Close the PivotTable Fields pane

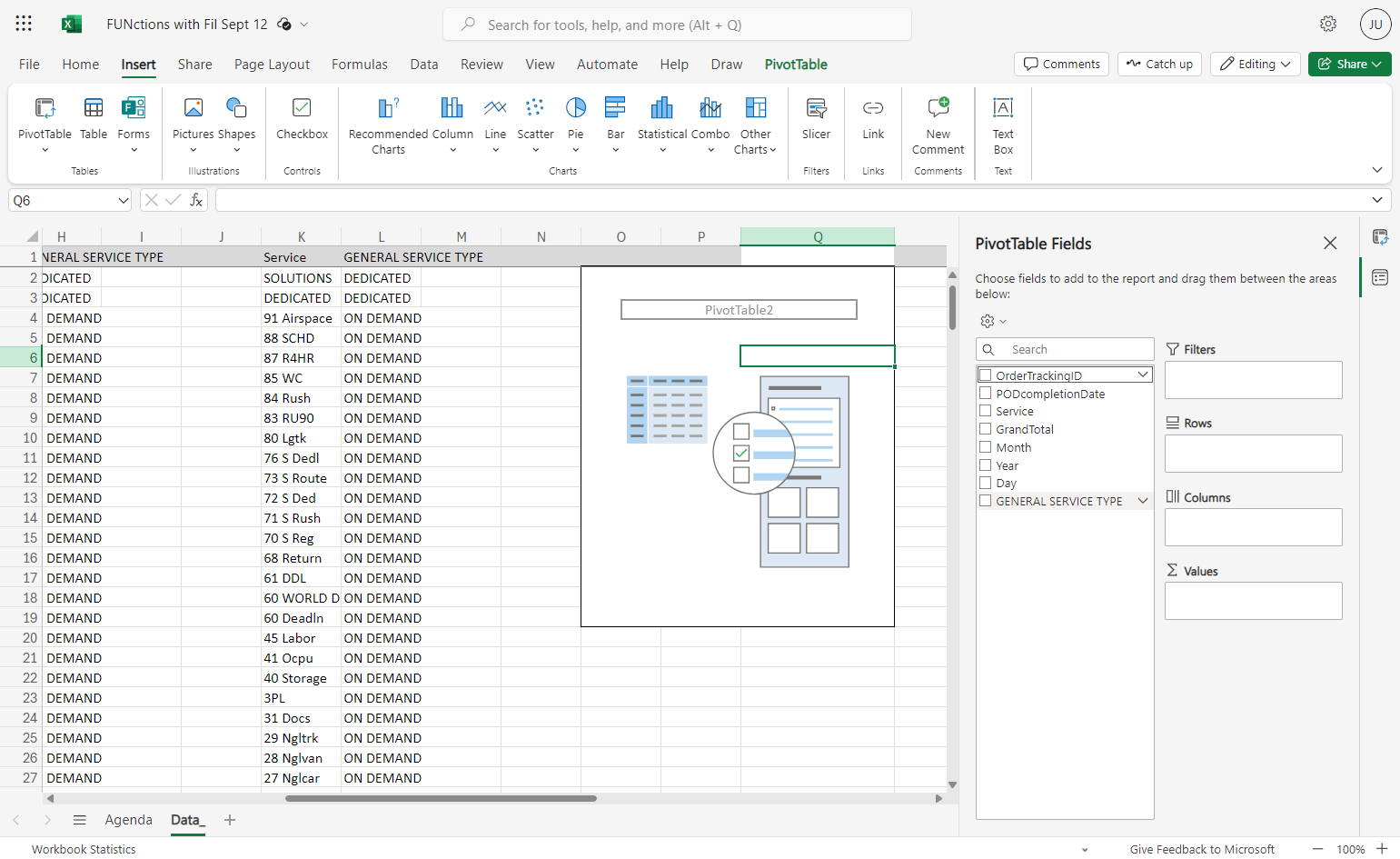pos(1330,244)
